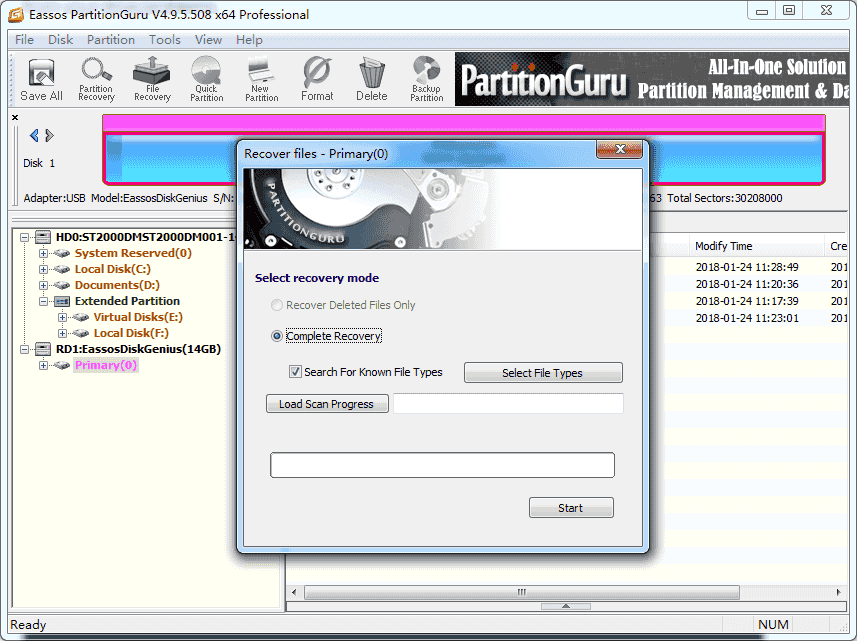Start the recovery with the Start button
This screenshot has height=641, width=857.
point(571,508)
